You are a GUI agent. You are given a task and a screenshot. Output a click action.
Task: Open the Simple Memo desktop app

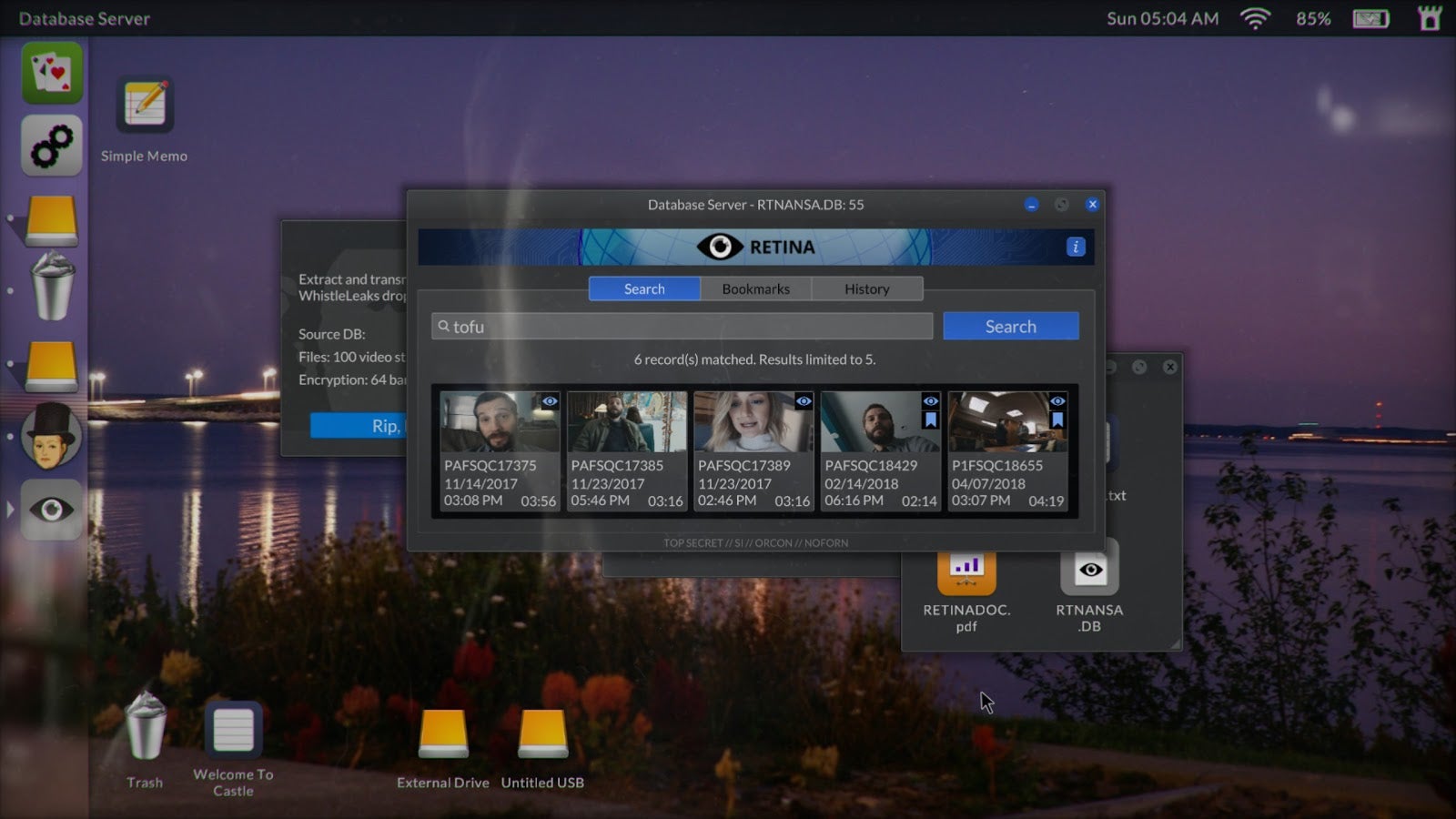coord(145,106)
